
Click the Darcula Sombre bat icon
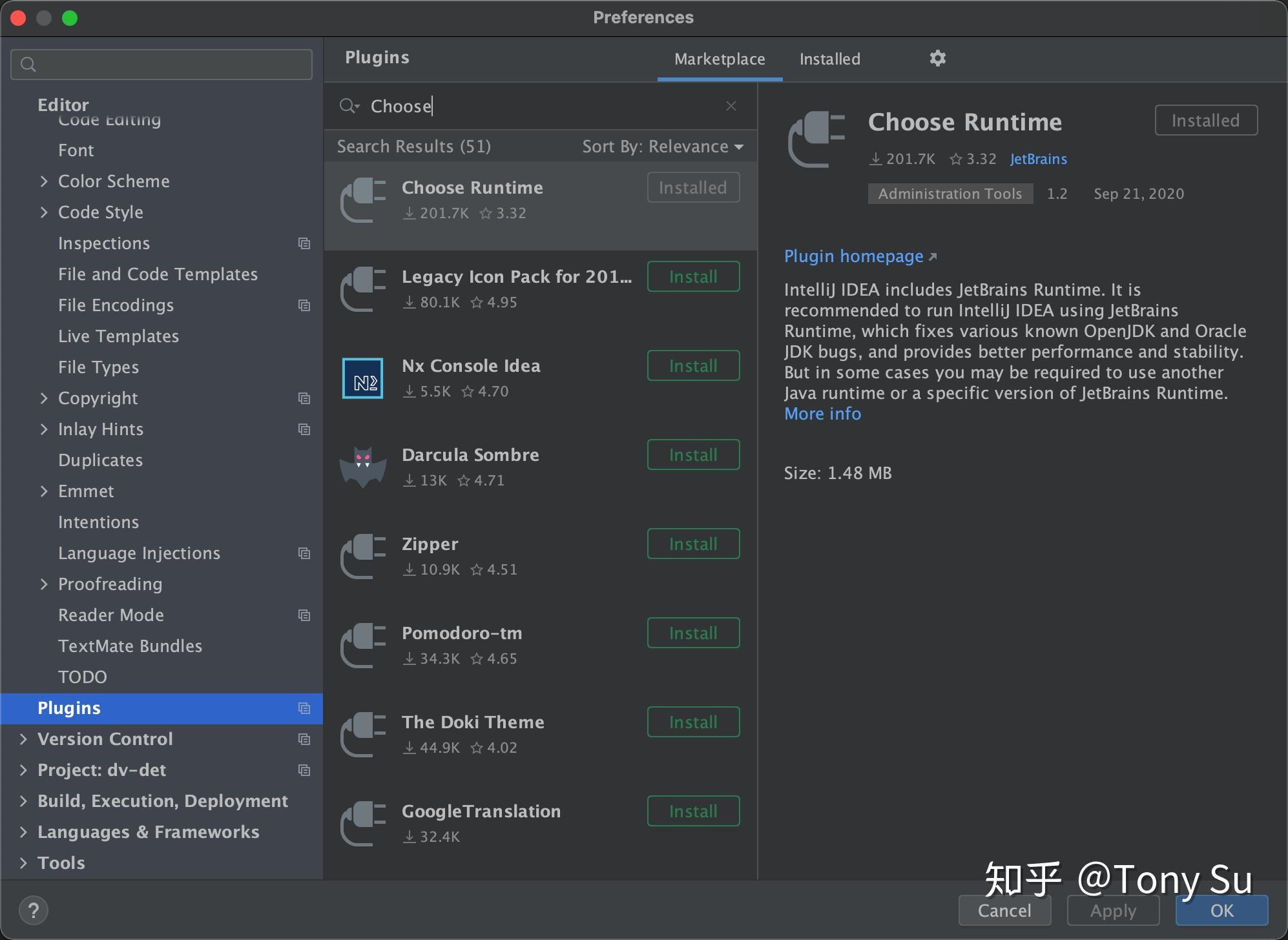pyautogui.click(x=362, y=467)
